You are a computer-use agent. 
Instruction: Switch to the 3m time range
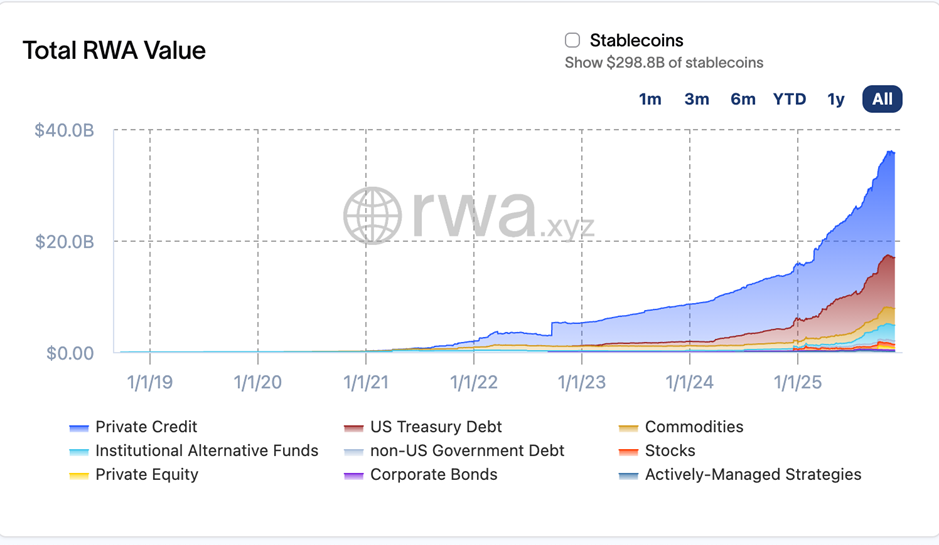coord(697,99)
